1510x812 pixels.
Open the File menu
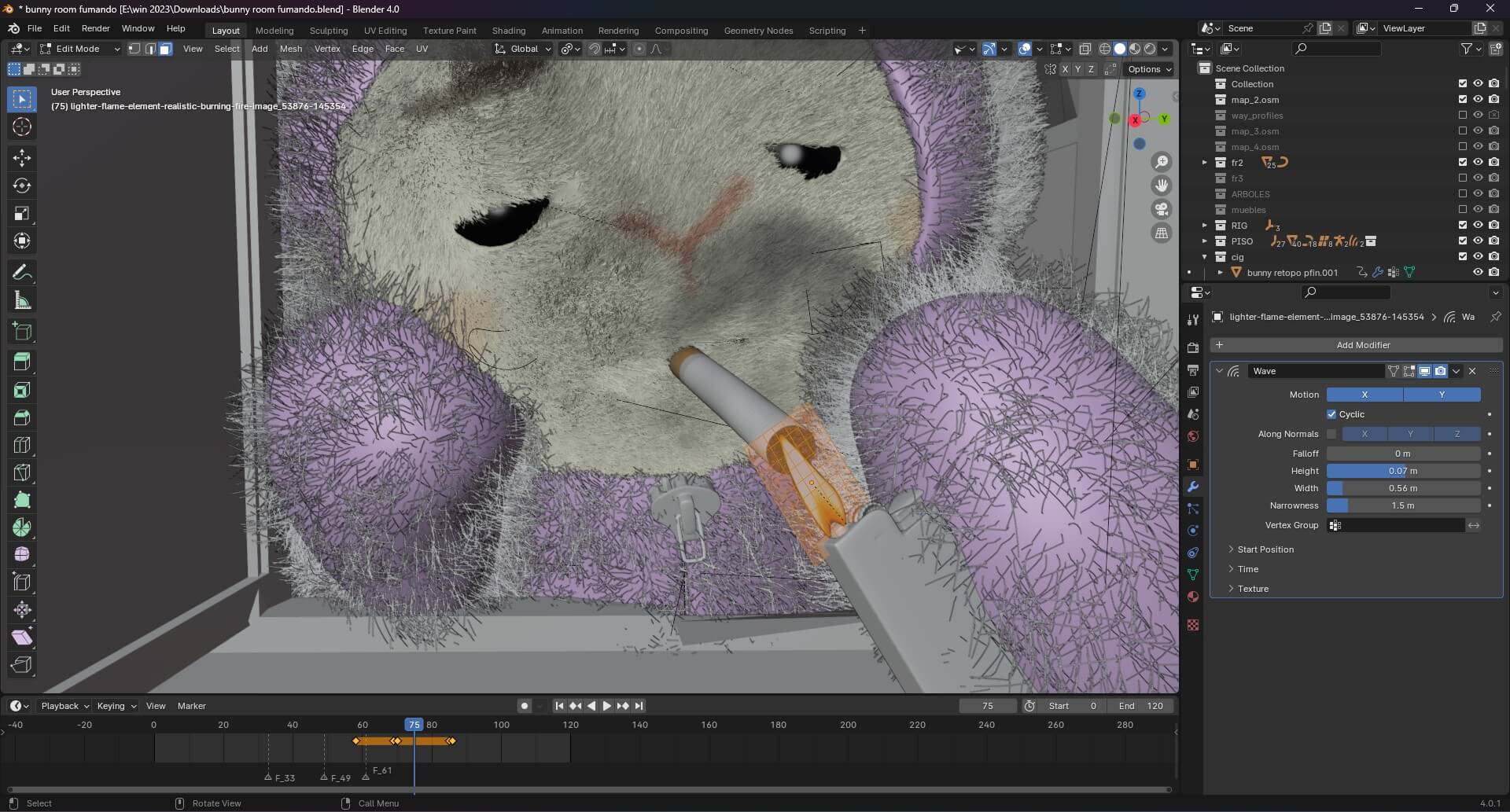point(35,28)
